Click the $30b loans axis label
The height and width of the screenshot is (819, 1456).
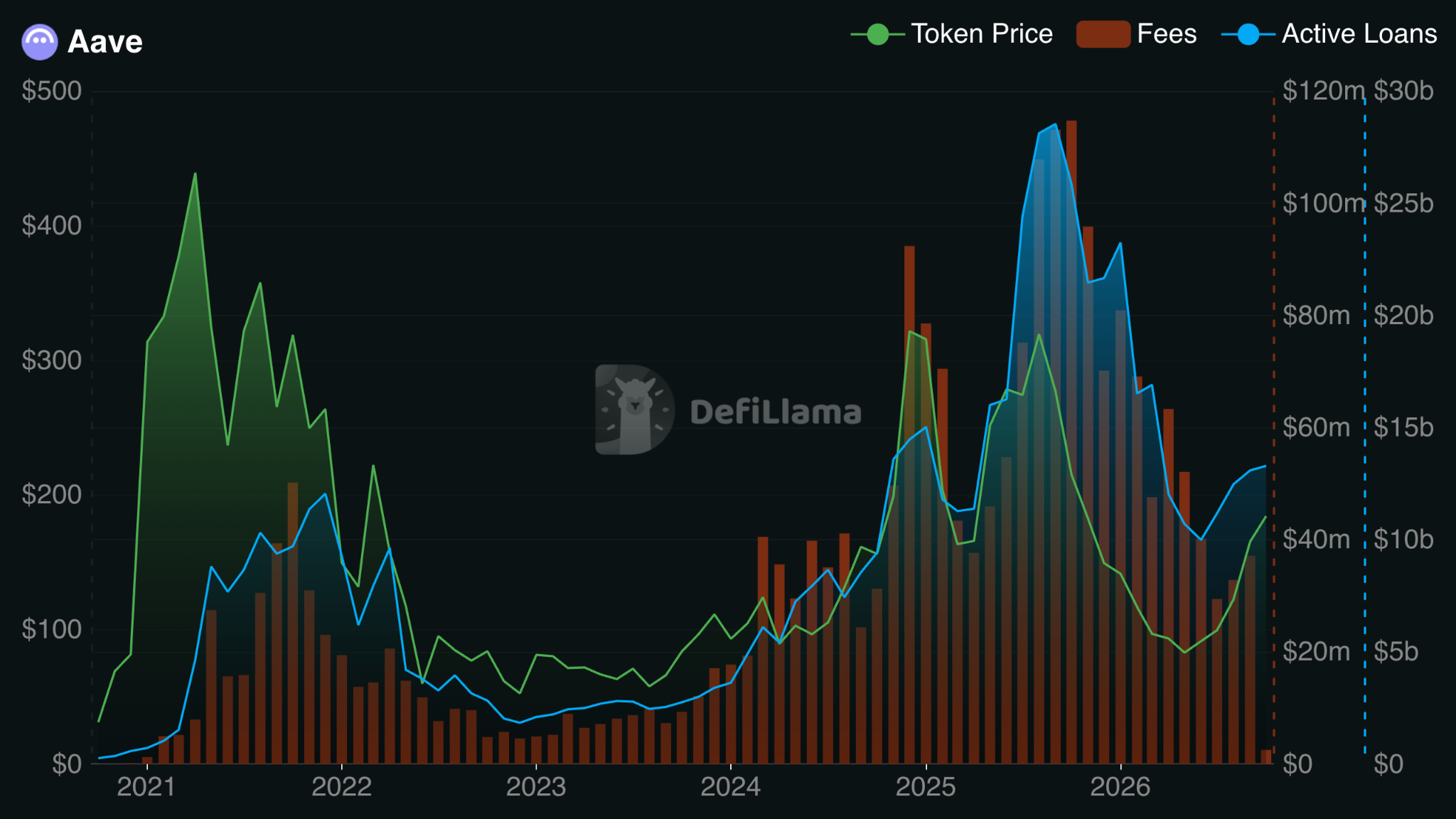click(1403, 91)
